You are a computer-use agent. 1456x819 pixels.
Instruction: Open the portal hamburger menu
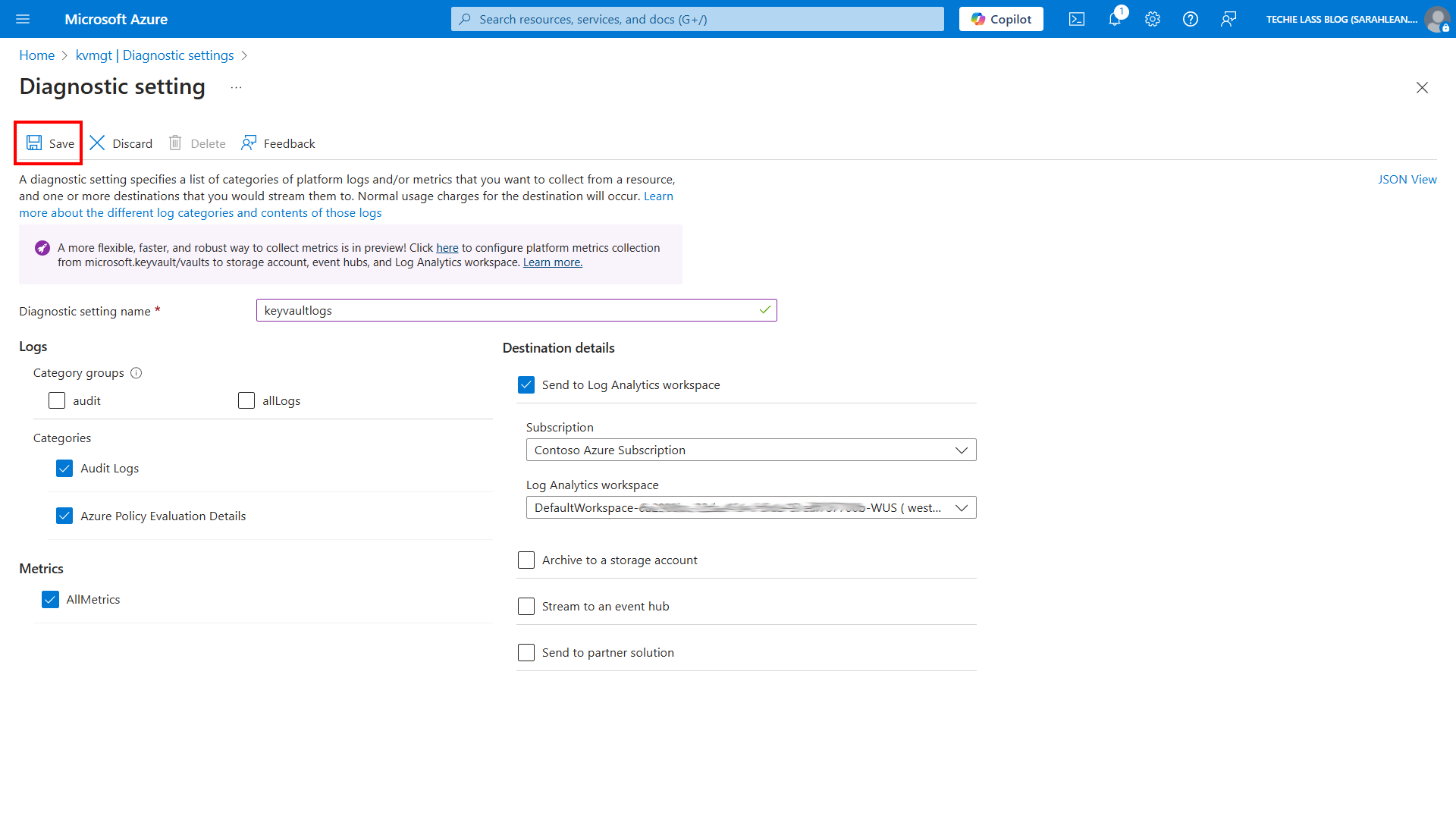pos(23,19)
